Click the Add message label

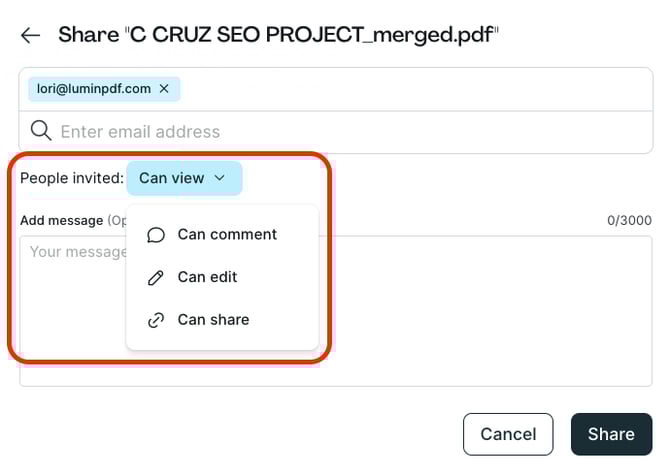62,220
